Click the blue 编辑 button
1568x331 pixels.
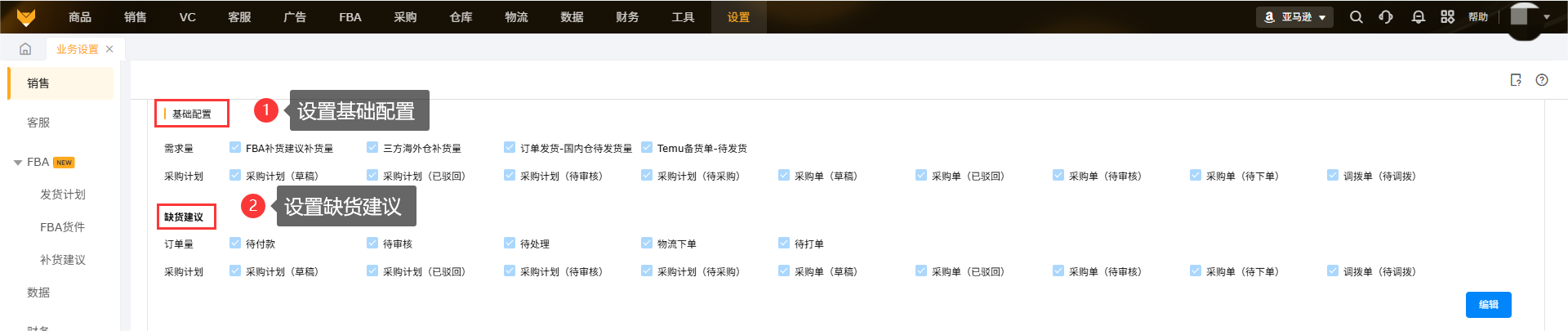pyautogui.click(x=1488, y=305)
